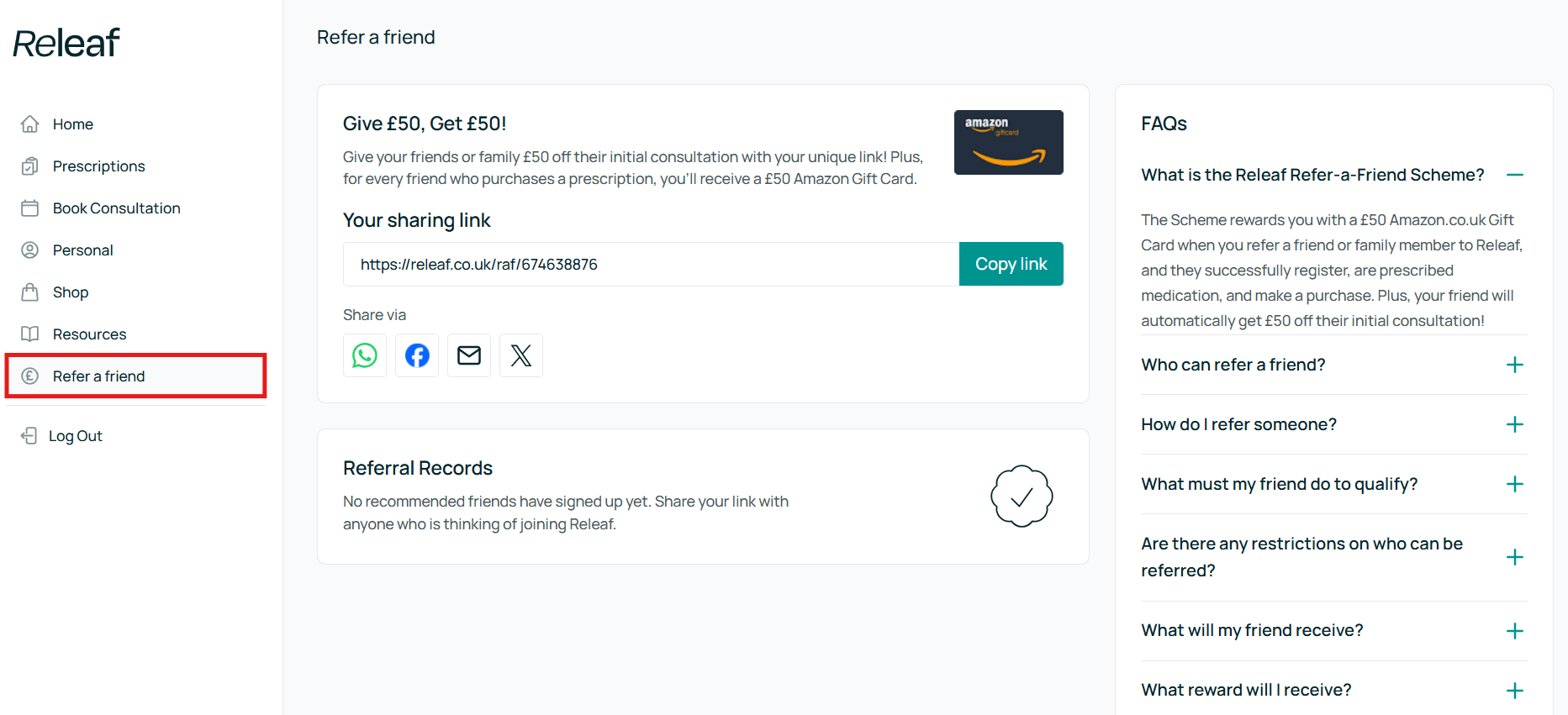Share link via WhatsApp icon
The image size is (1568, 715).
coord(365,355)
